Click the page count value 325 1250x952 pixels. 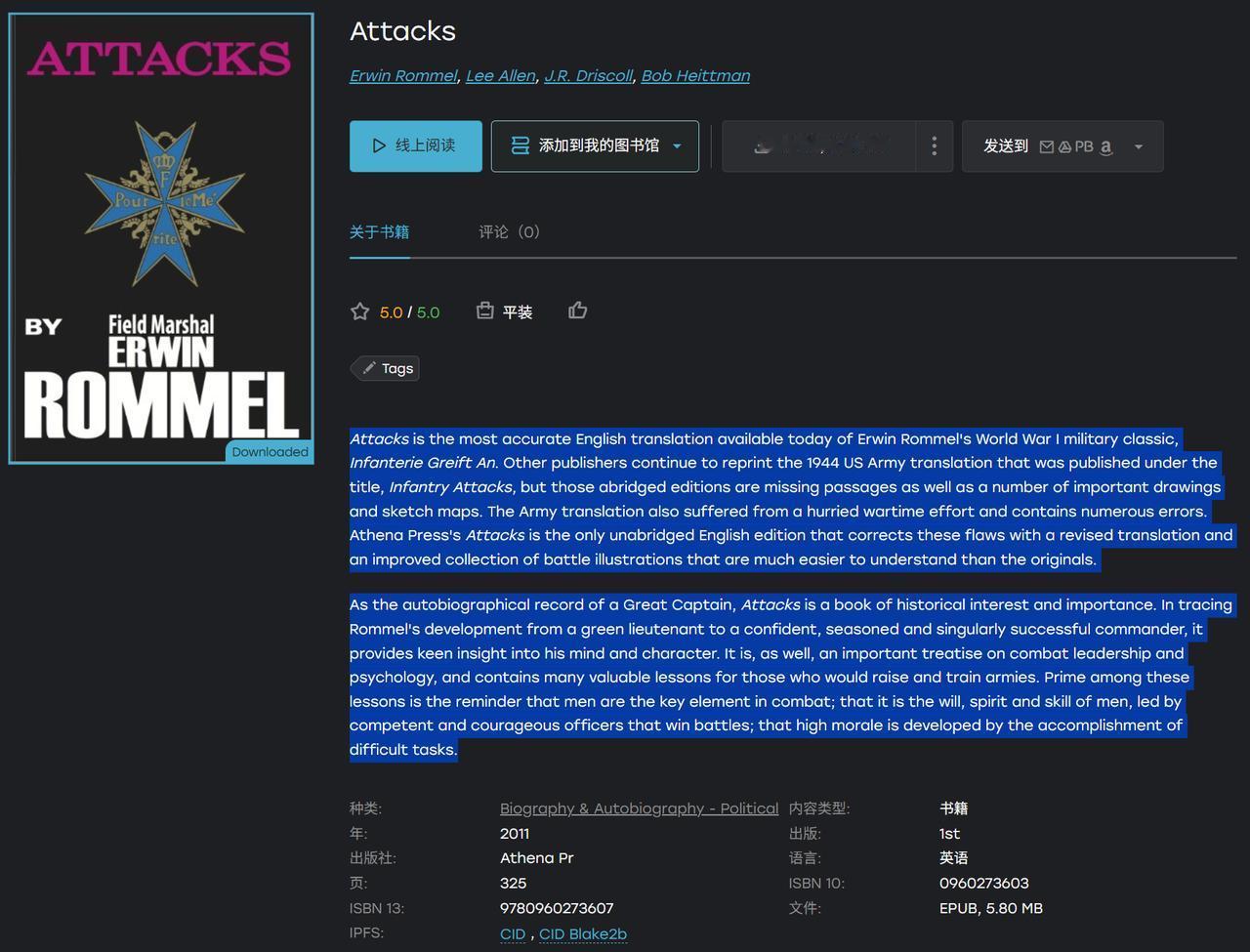(514, 884)
